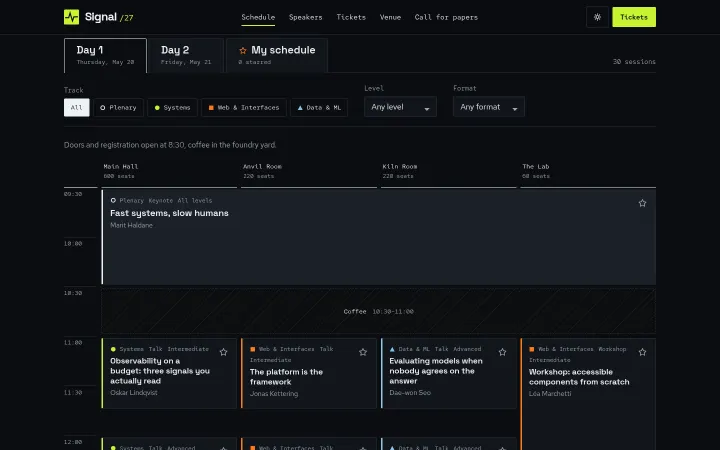720x450 pixels.
Task: Click the Main Hall room header
Action: tap(121, 167)
